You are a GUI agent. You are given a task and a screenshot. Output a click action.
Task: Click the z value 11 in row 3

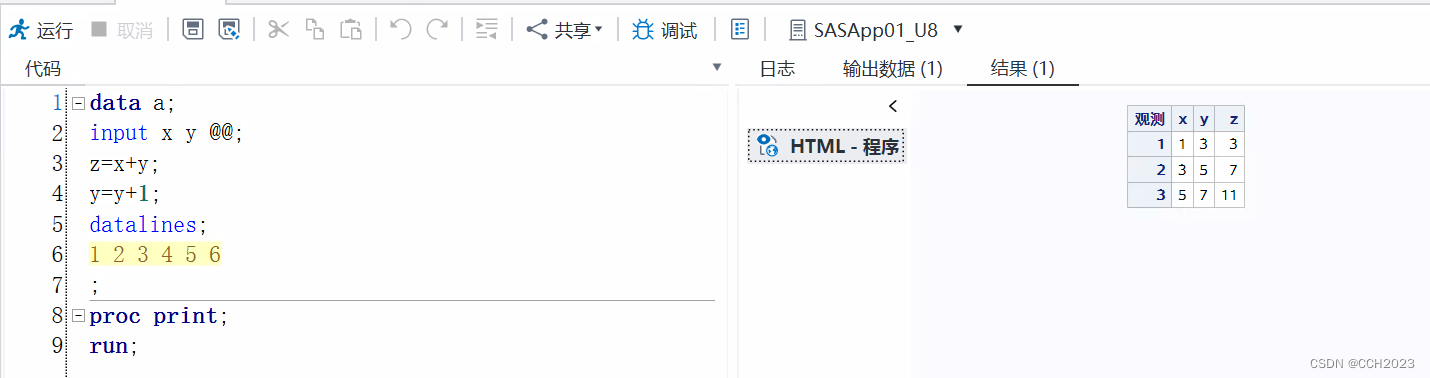[x=1229, y=195]
